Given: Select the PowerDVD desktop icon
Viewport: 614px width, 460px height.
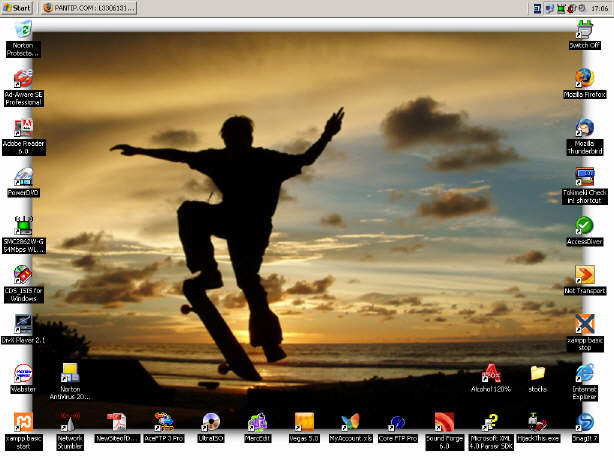Looking at the screenshot, I should [x=23, y=182].
